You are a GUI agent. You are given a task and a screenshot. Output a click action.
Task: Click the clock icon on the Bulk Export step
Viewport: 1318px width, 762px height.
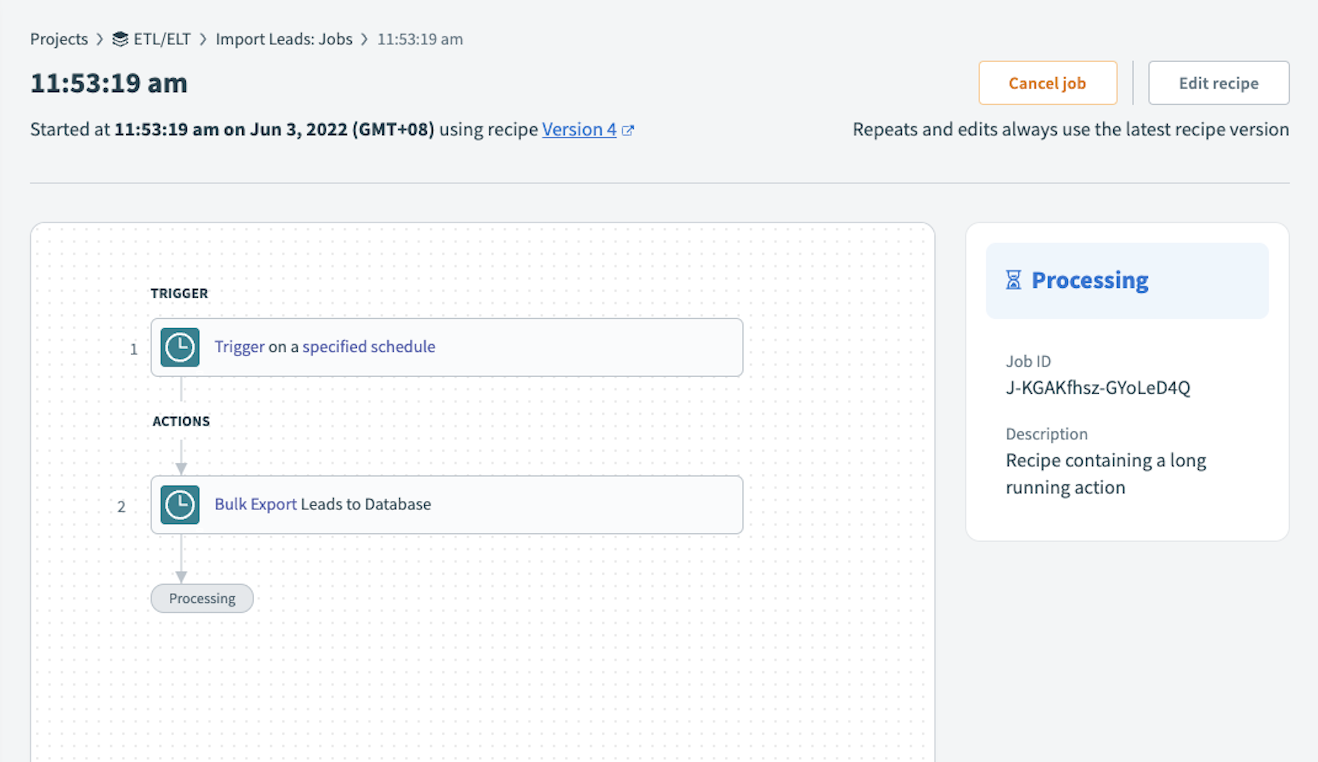179,505
